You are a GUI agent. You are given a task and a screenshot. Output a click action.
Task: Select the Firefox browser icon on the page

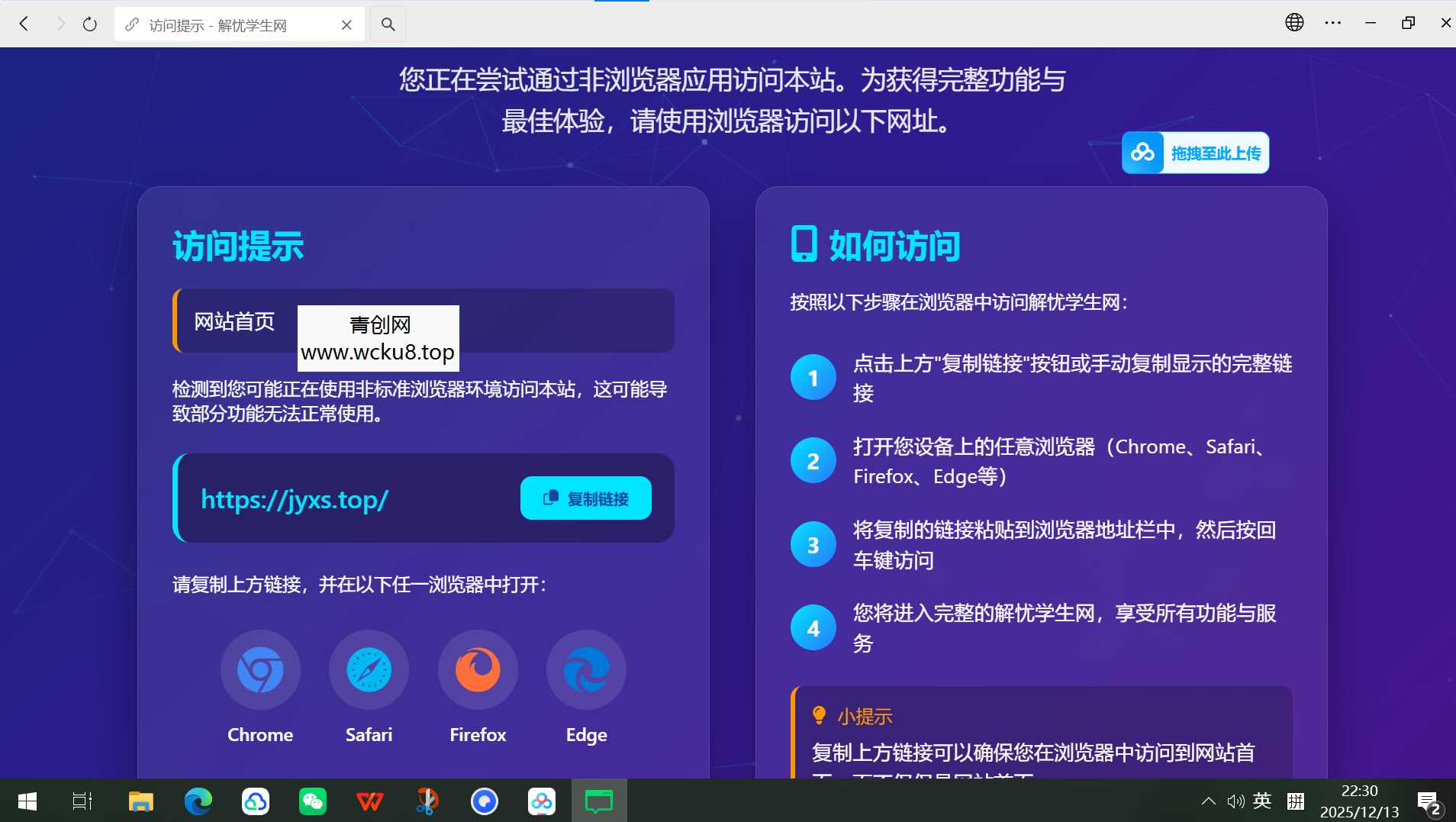pyautogui.click(x=477, y=669)
